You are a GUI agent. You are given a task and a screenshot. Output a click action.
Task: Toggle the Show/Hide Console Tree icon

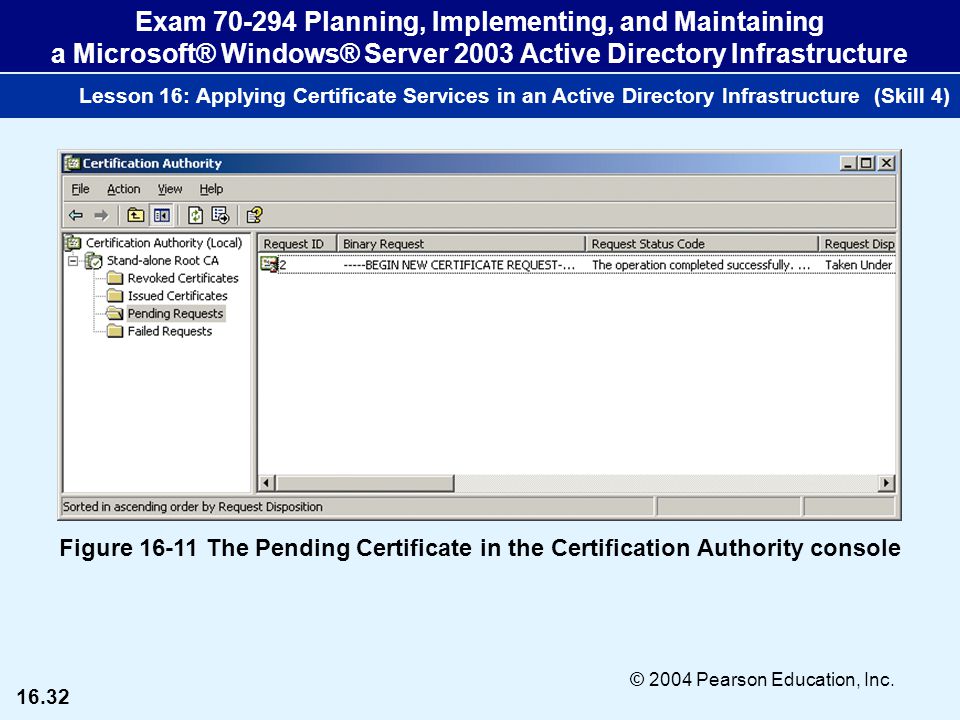pyautogui.click(x=162, y=215)
